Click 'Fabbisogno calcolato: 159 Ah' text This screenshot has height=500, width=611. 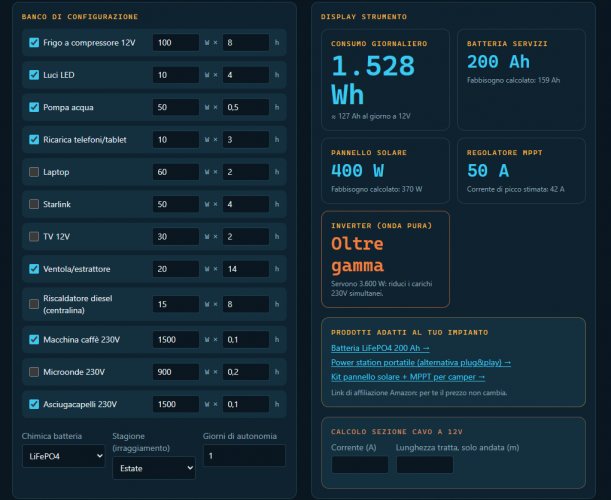coord(513,80)
